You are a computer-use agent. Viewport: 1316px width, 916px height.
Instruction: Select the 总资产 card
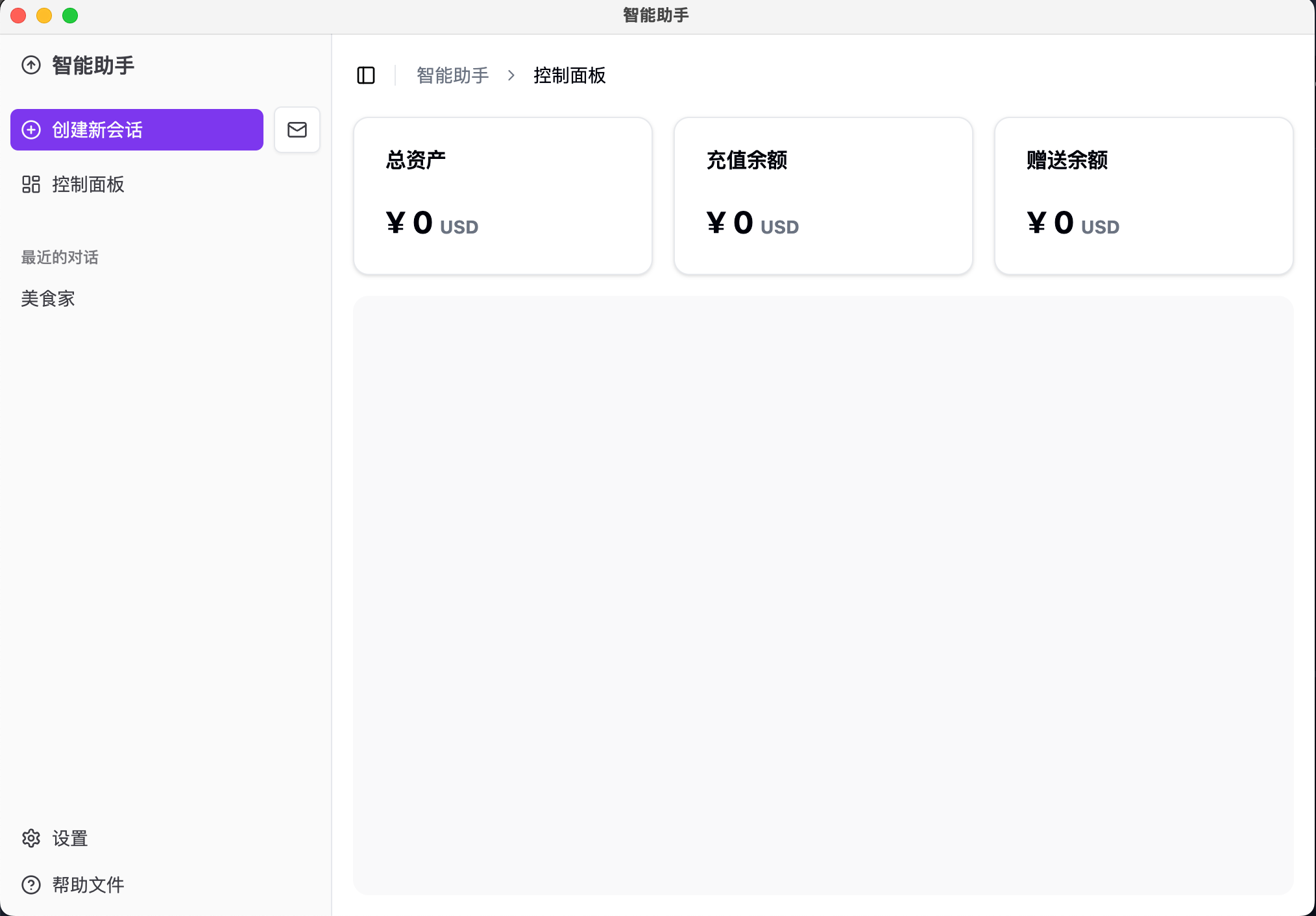coord(503,196)
